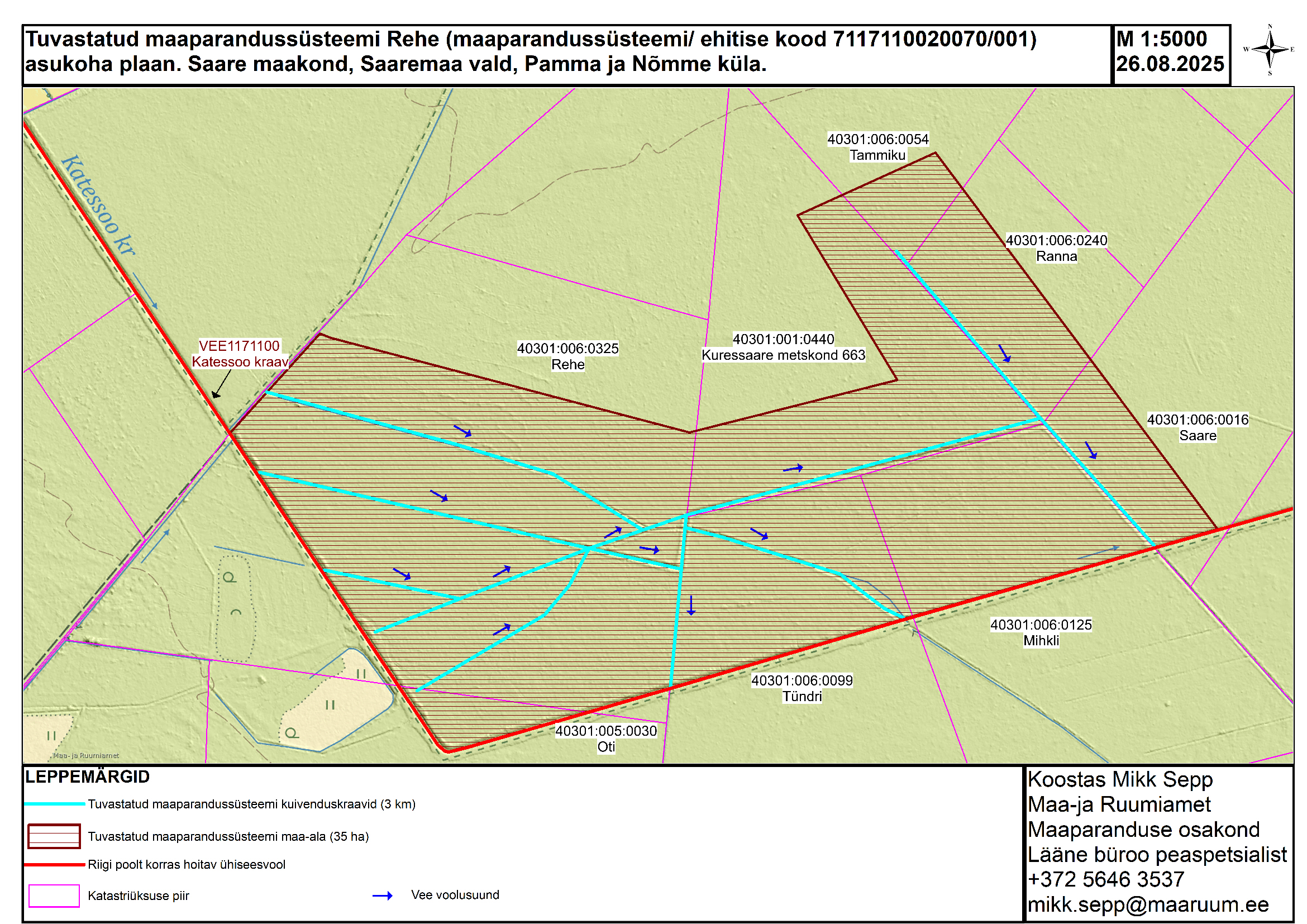Viewport: 1307px width, 924px height.
Task: Click the magenta cadastral boundary legend box
Action: pyautogui.click(x=54, y=896)
